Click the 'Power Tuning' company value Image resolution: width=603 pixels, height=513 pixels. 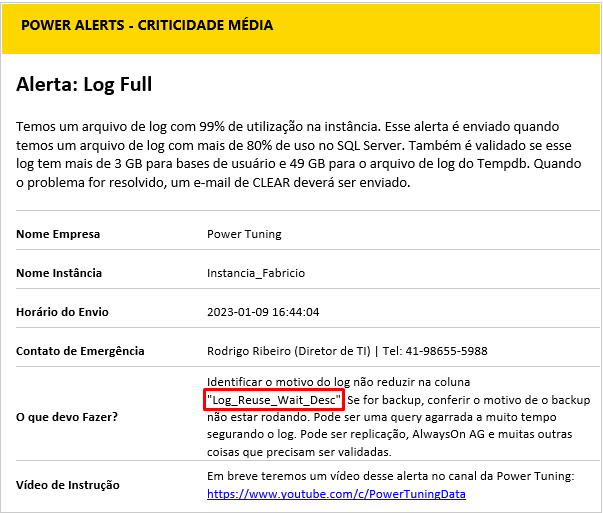coord(244,234)
